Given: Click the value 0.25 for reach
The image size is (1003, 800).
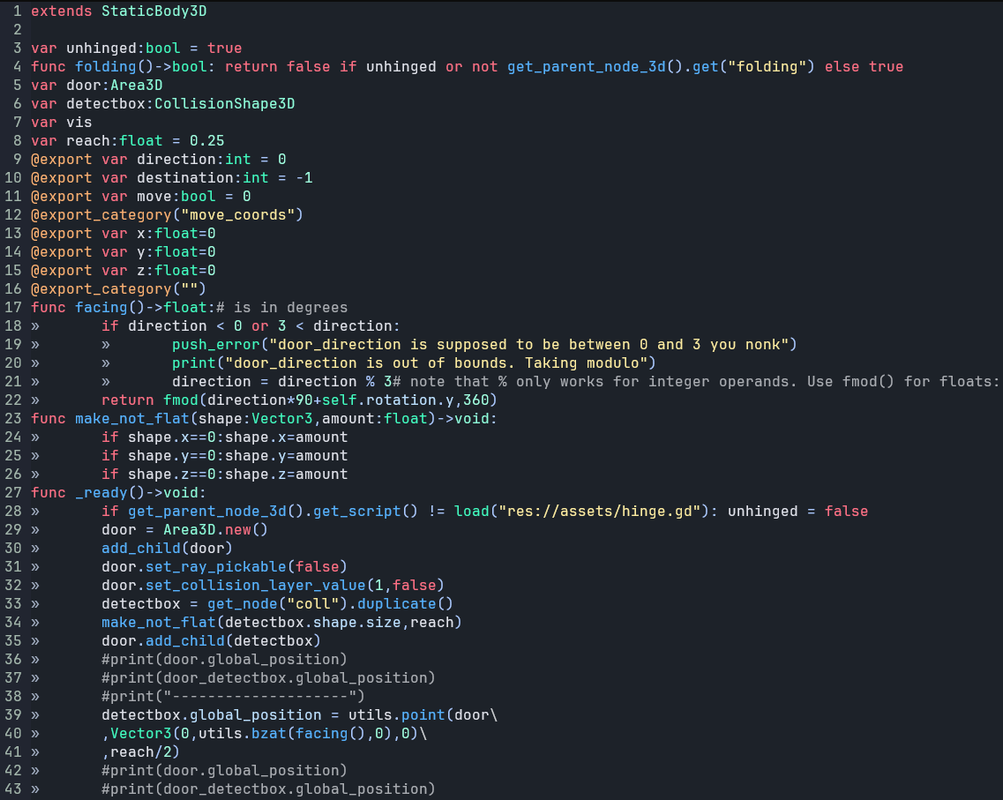Looking at the screenshot, I should 207,141.
